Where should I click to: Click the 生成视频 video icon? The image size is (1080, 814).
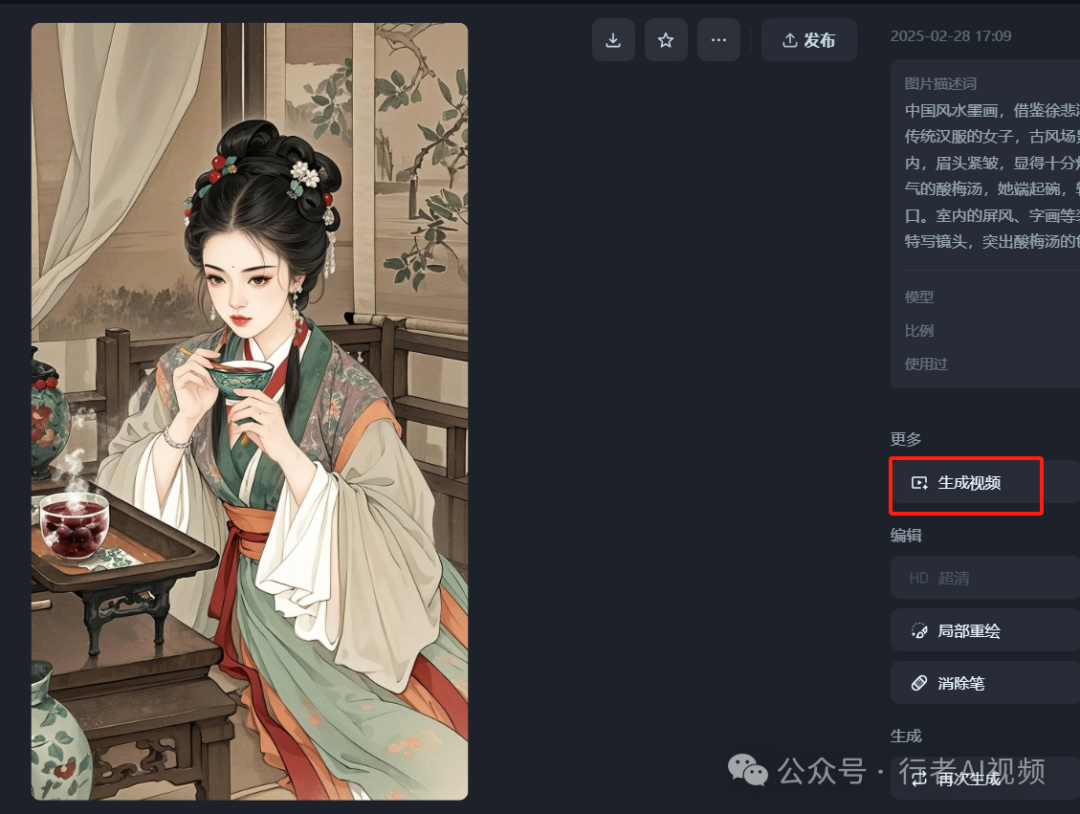pyautogui.click(x=919, y=483)
